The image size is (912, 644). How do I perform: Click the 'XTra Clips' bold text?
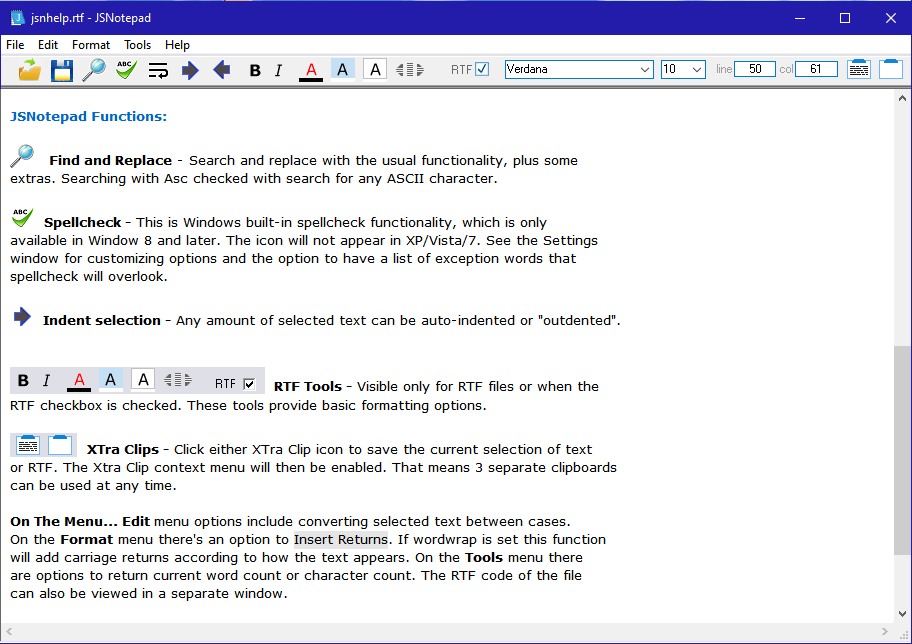coord(123,450)
